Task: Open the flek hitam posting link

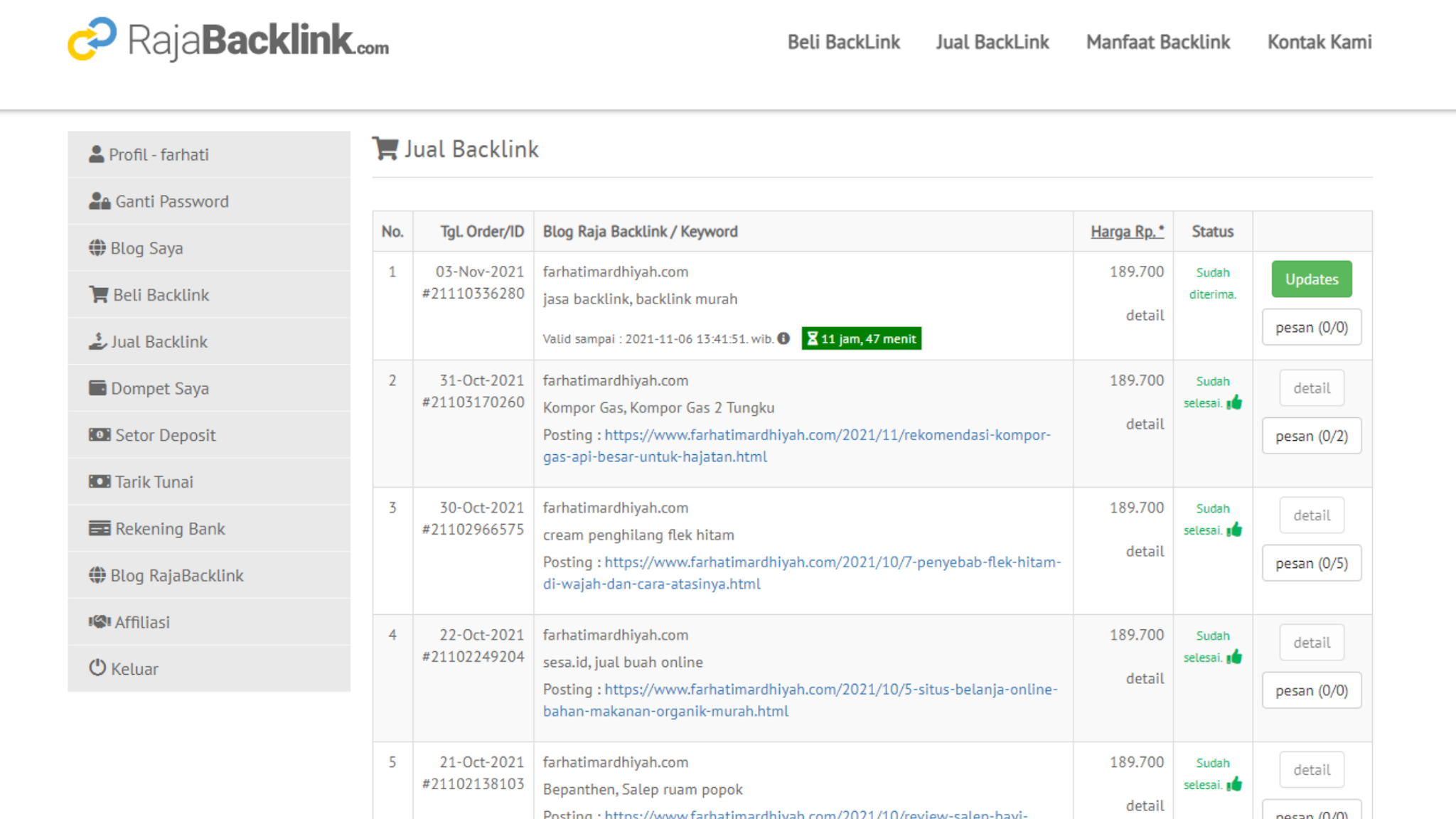Action: [832, 562]
